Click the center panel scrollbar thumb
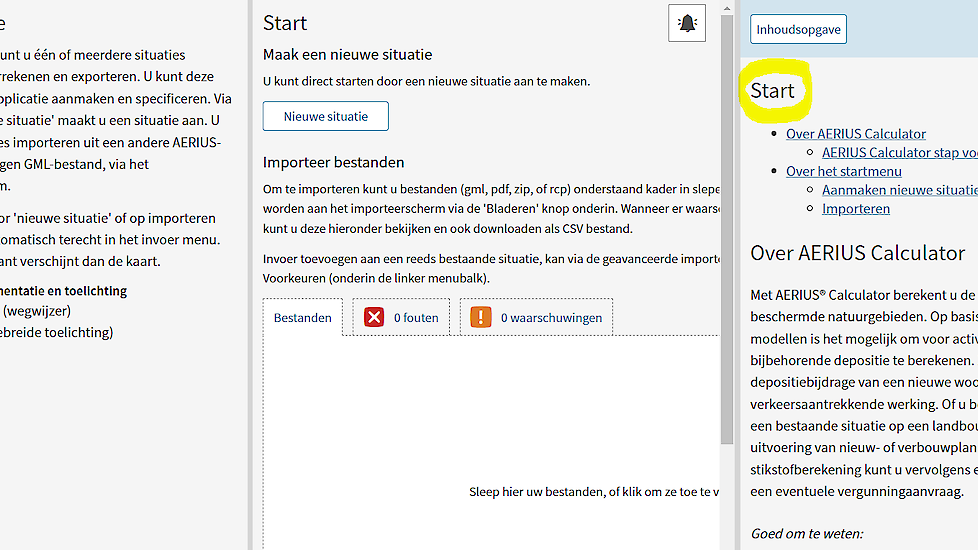Image resolution: width=978 pixels, height=550 pixels. (x=727, y=229)
